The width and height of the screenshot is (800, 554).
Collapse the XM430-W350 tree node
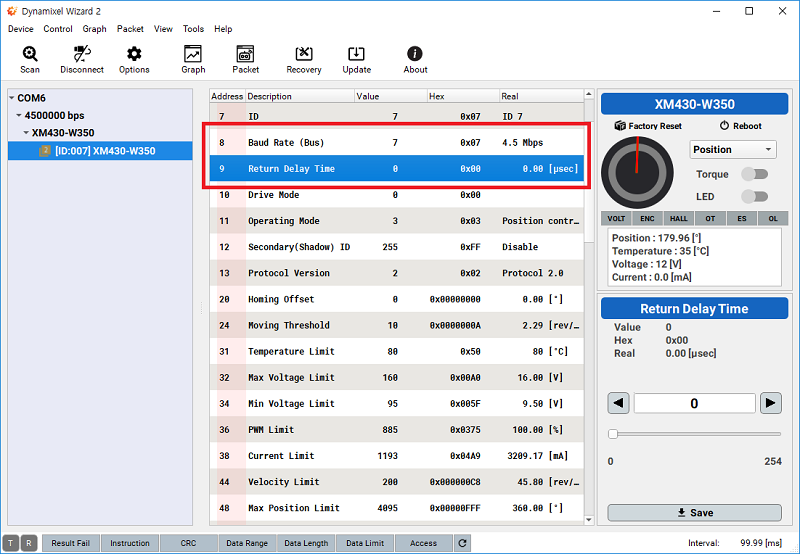click(x=26, y=133)
